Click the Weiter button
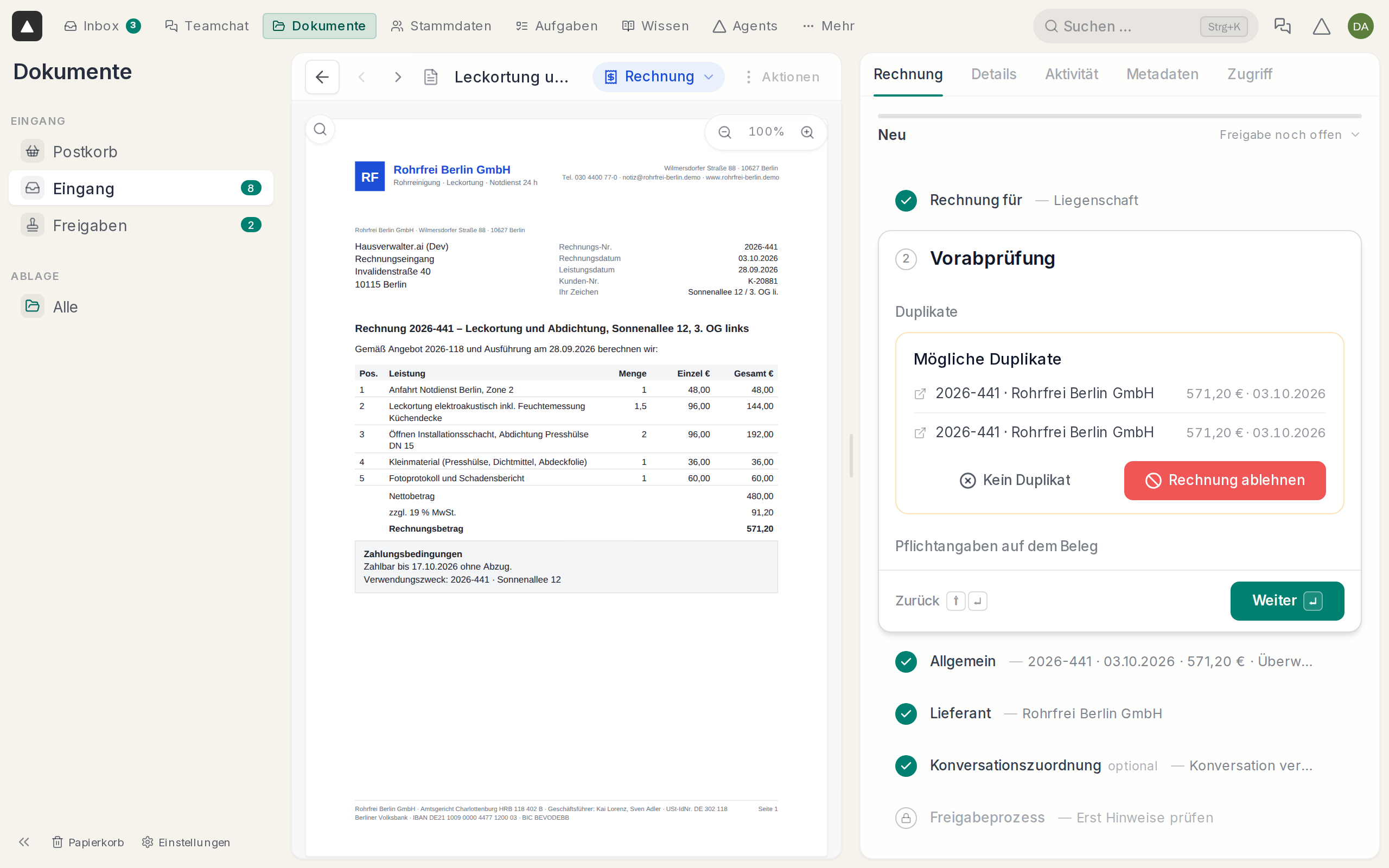Viewport: 1389px width, 868px height. 1287,601
